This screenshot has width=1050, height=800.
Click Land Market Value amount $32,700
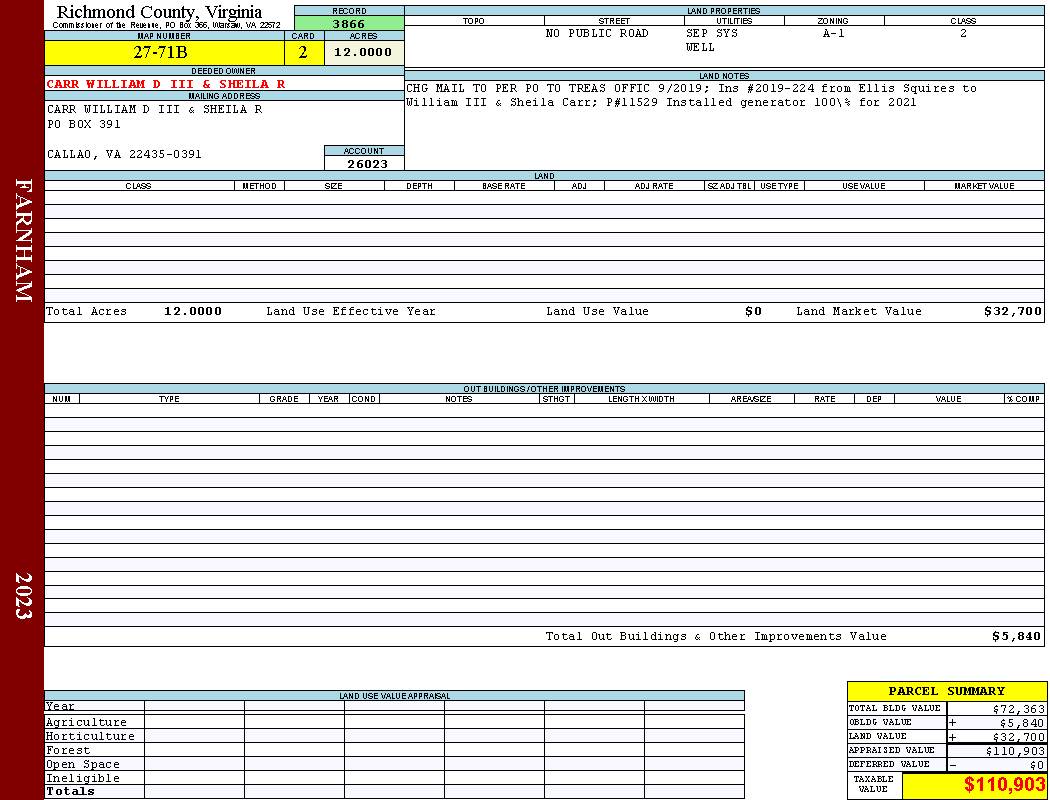1012,311
